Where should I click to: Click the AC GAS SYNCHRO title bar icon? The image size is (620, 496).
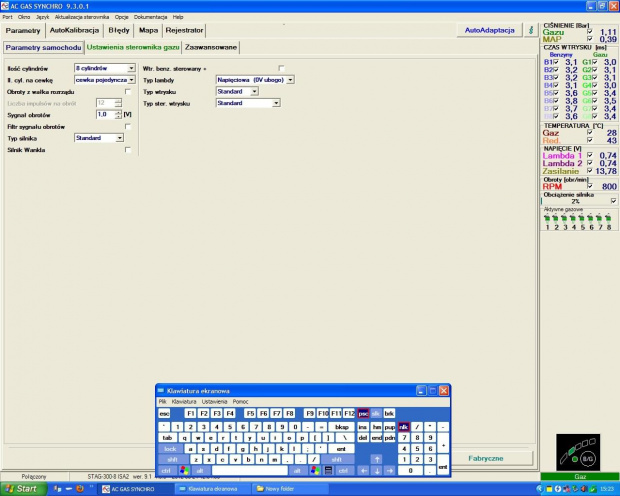(x=6, y=5)
